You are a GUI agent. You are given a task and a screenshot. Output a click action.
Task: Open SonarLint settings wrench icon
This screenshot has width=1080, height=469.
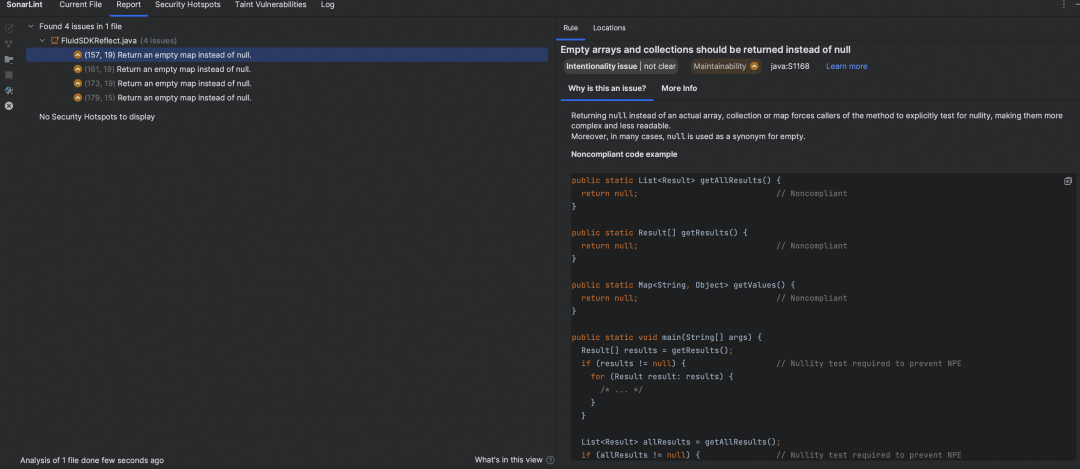point(9,90)
